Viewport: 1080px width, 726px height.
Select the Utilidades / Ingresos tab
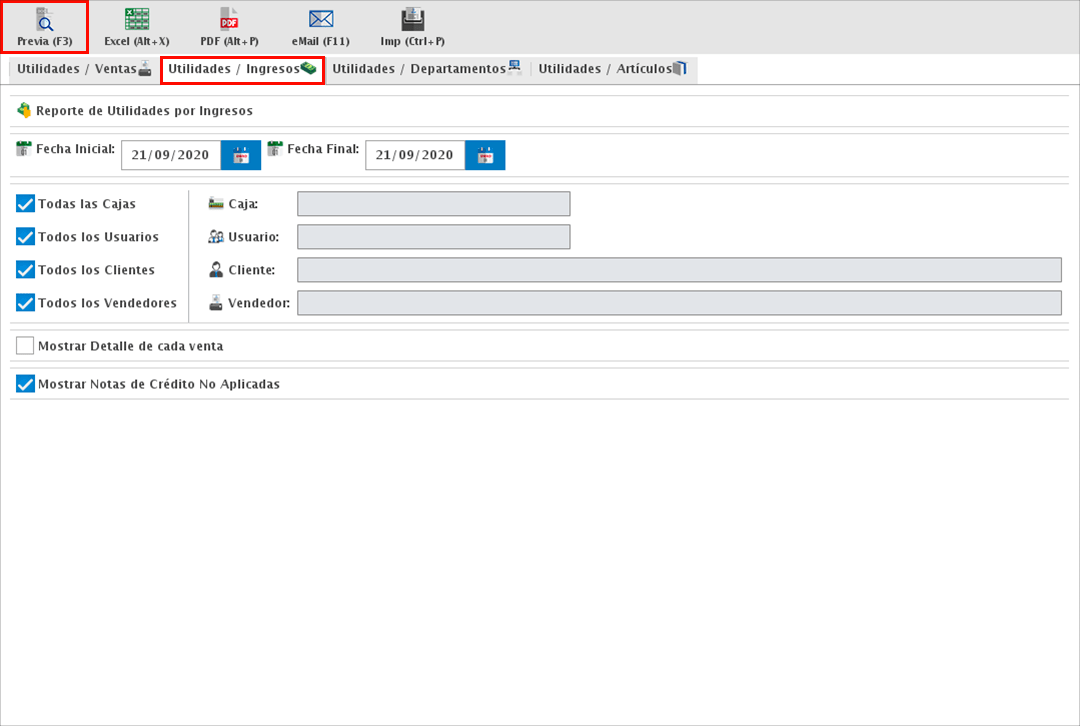coord(242,69)
